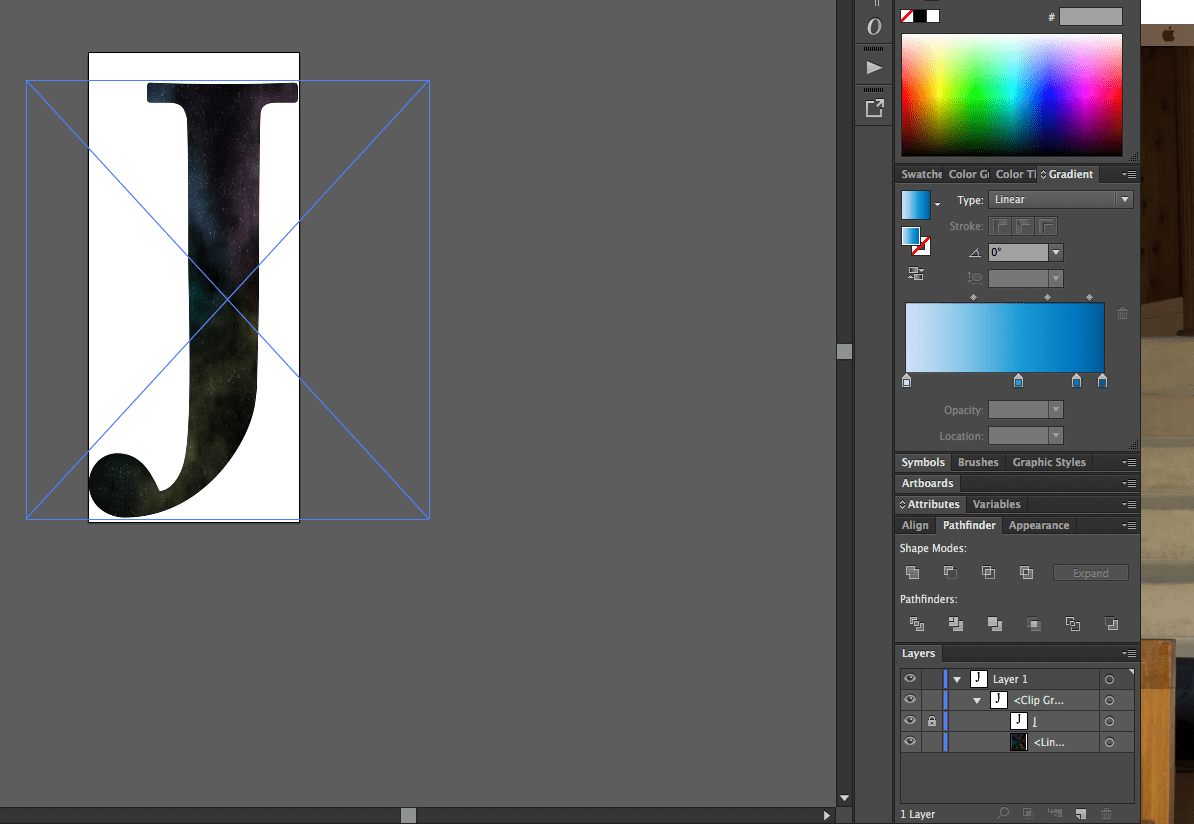The height and width of the screenshot is (824, 1194).
Task: Toggle visibility of the <Lin...> layer
Action: [910, 742]
